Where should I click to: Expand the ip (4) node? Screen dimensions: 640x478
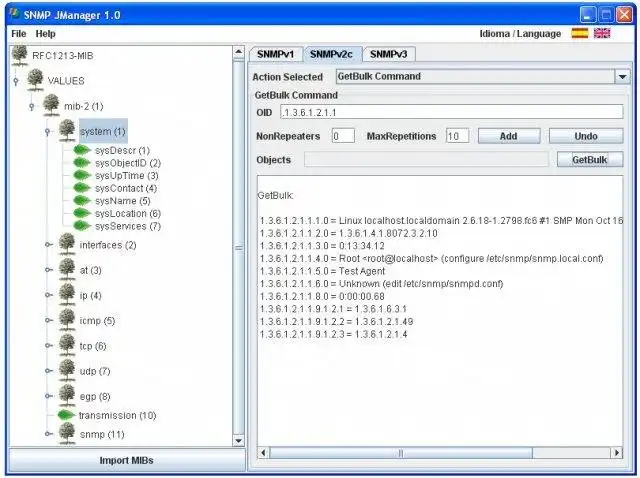click(49, 295)
